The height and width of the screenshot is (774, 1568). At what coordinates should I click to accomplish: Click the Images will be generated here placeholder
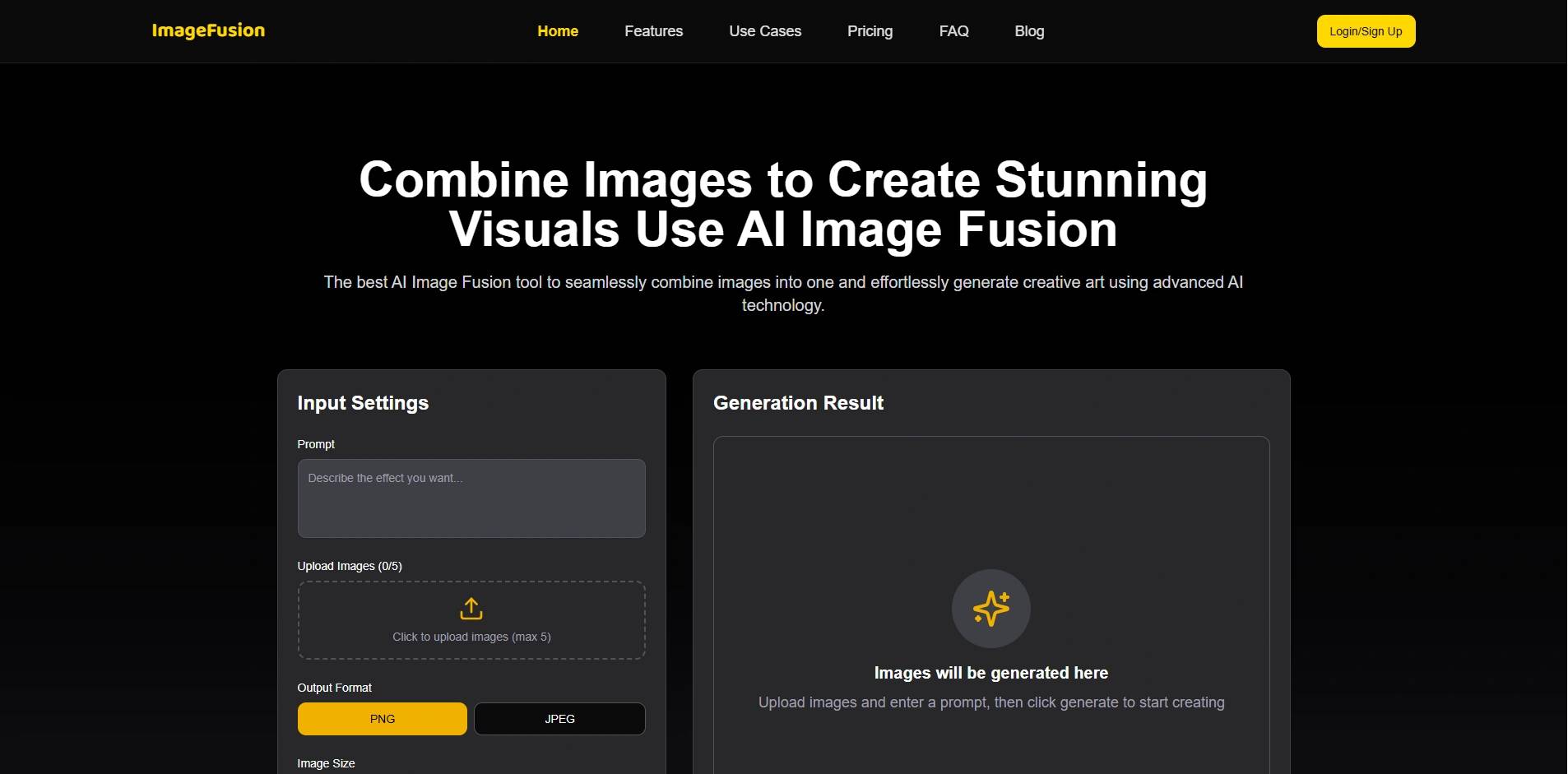point(991,672)
